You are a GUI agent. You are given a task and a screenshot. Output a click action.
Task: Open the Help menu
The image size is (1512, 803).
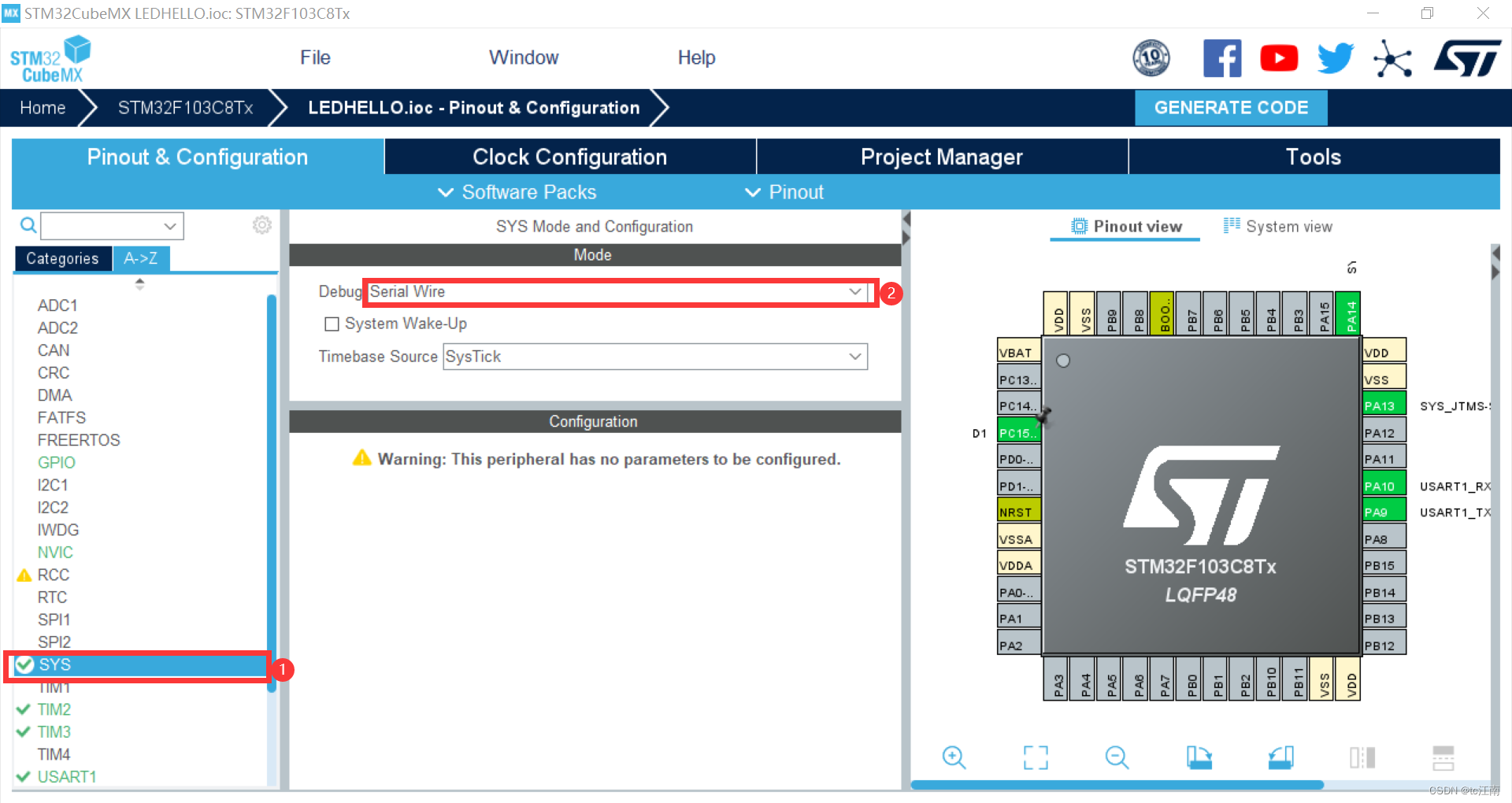click(x=696, y=57)
